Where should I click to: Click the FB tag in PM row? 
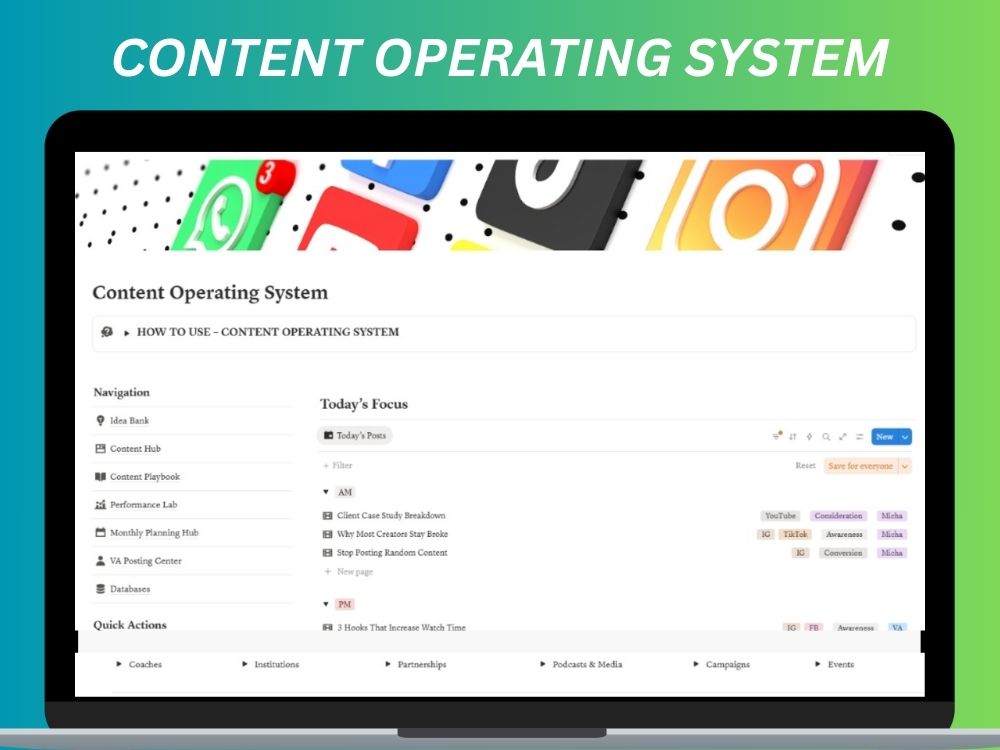(814, 628)
